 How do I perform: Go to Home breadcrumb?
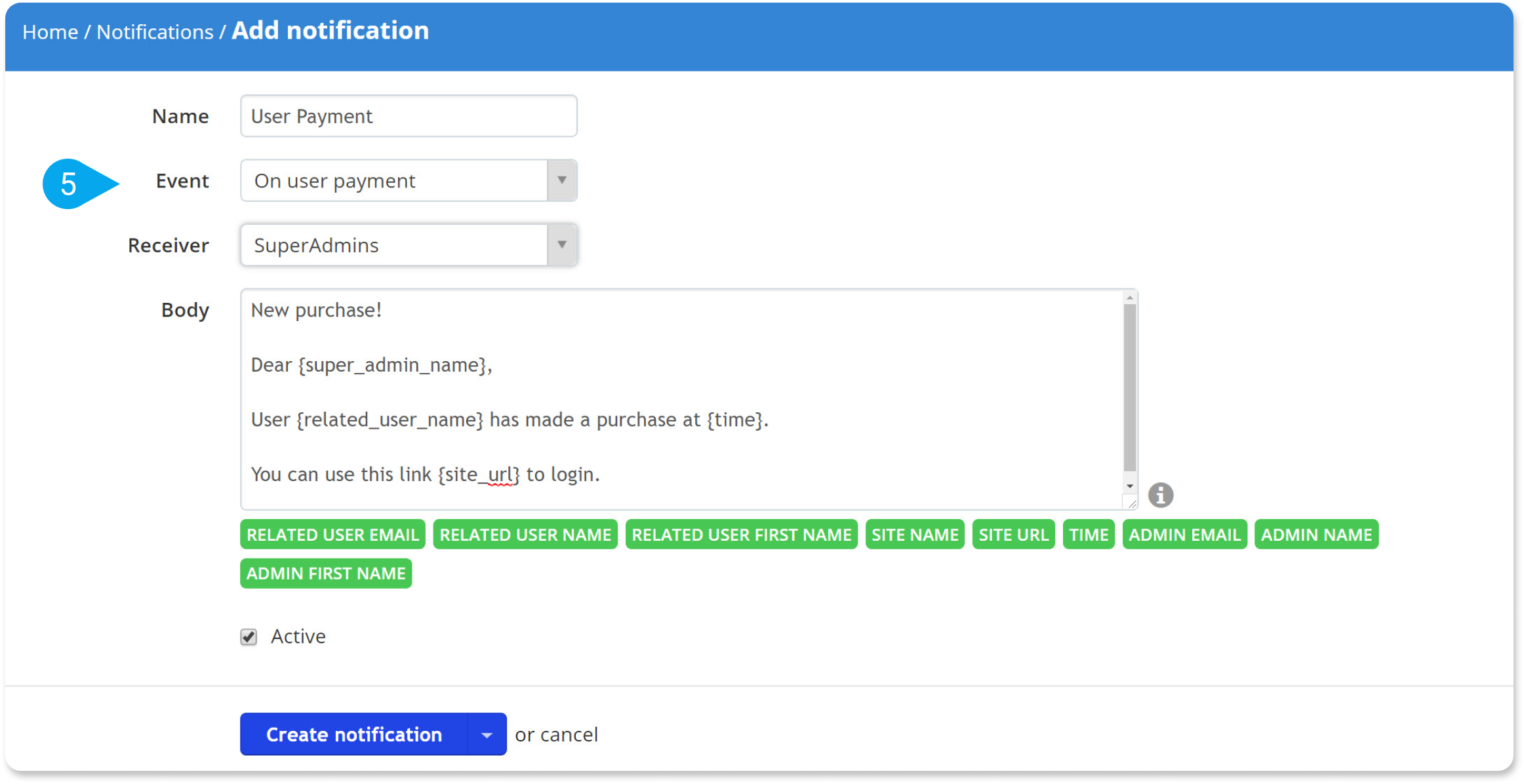(x=50, y=31)
